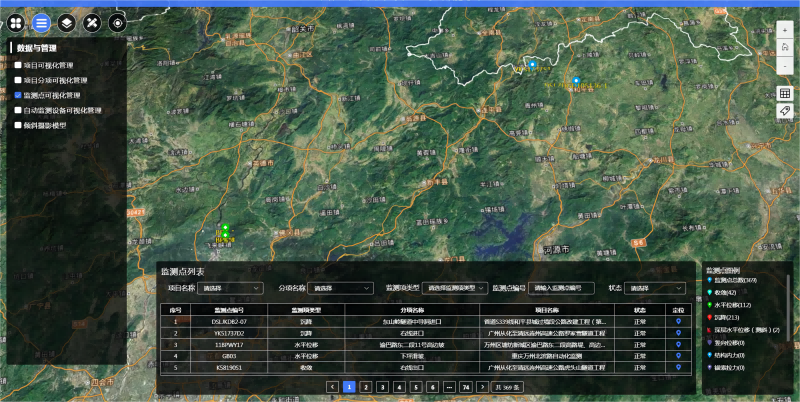Uncheck the 监测点可视化管理 checkbox
The height and width of the screenshot is (402, 800).
(18, 95)
